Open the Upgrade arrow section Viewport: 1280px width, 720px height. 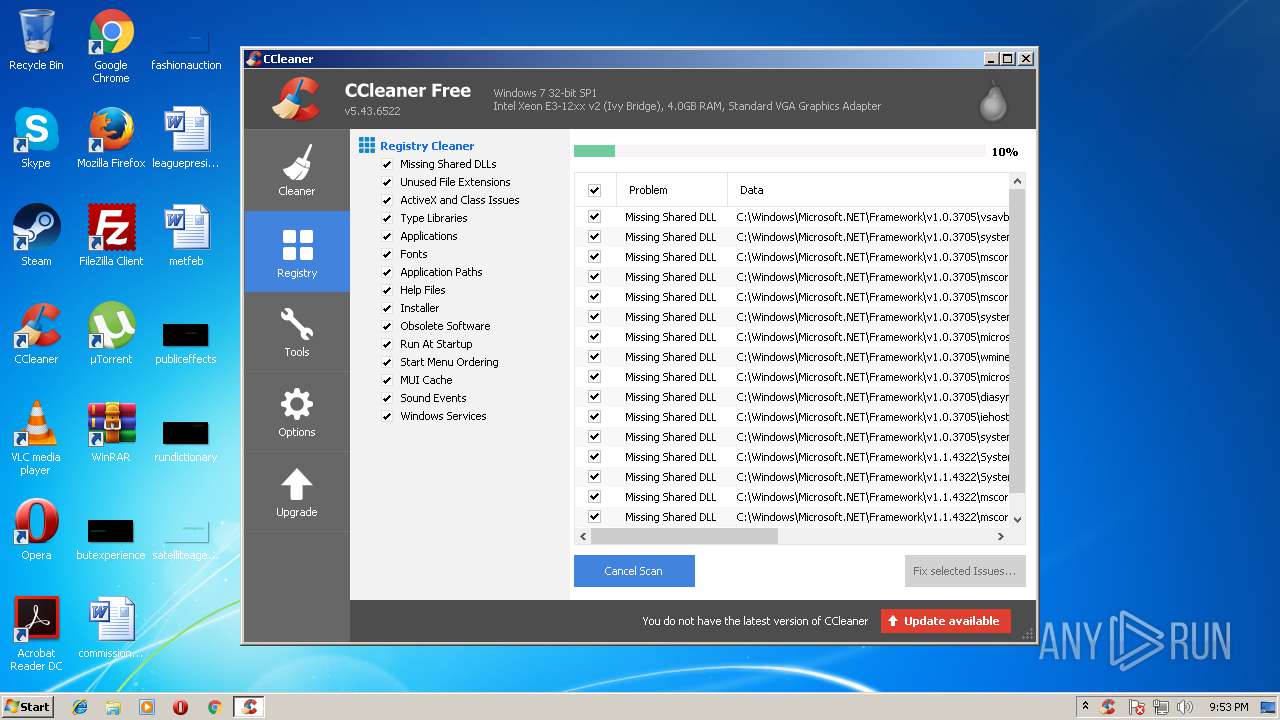point(297,491)
